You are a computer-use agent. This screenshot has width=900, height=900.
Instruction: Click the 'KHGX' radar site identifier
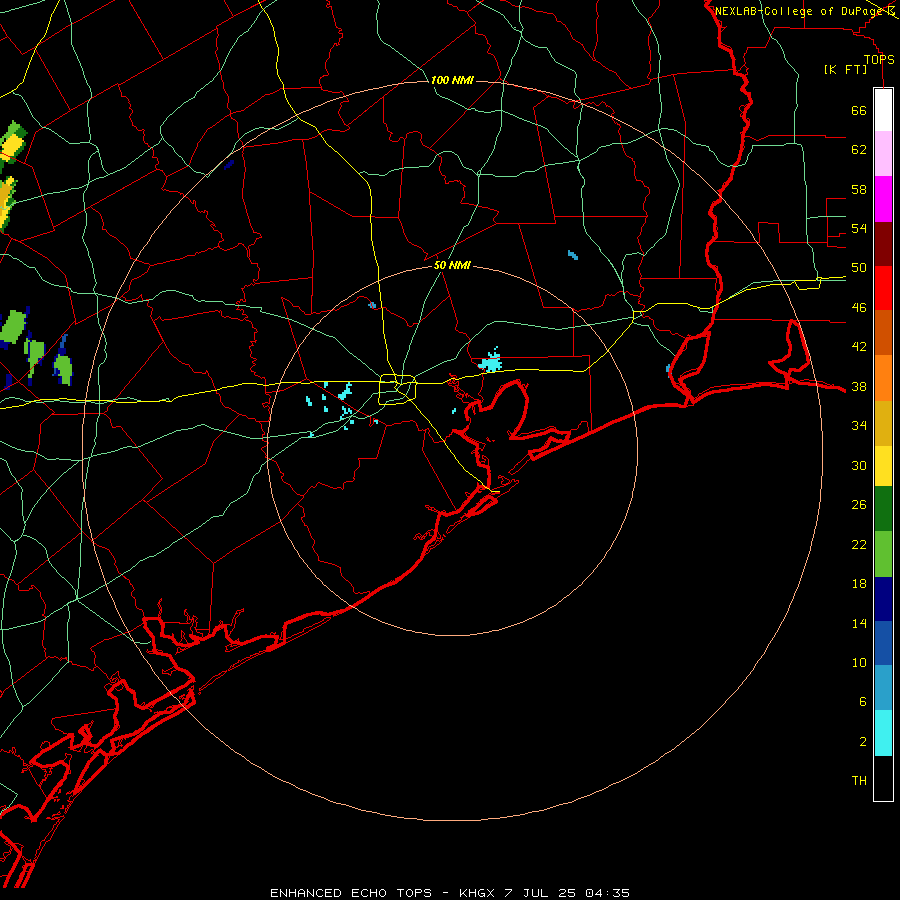[477, 893]
